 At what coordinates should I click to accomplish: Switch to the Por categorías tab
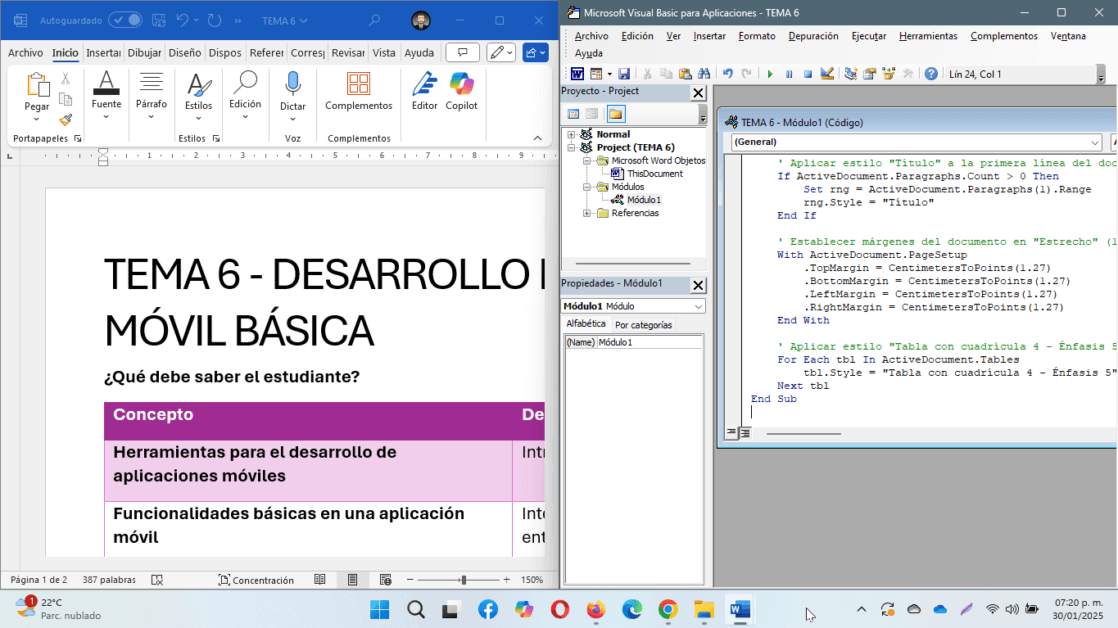(643, 325)
